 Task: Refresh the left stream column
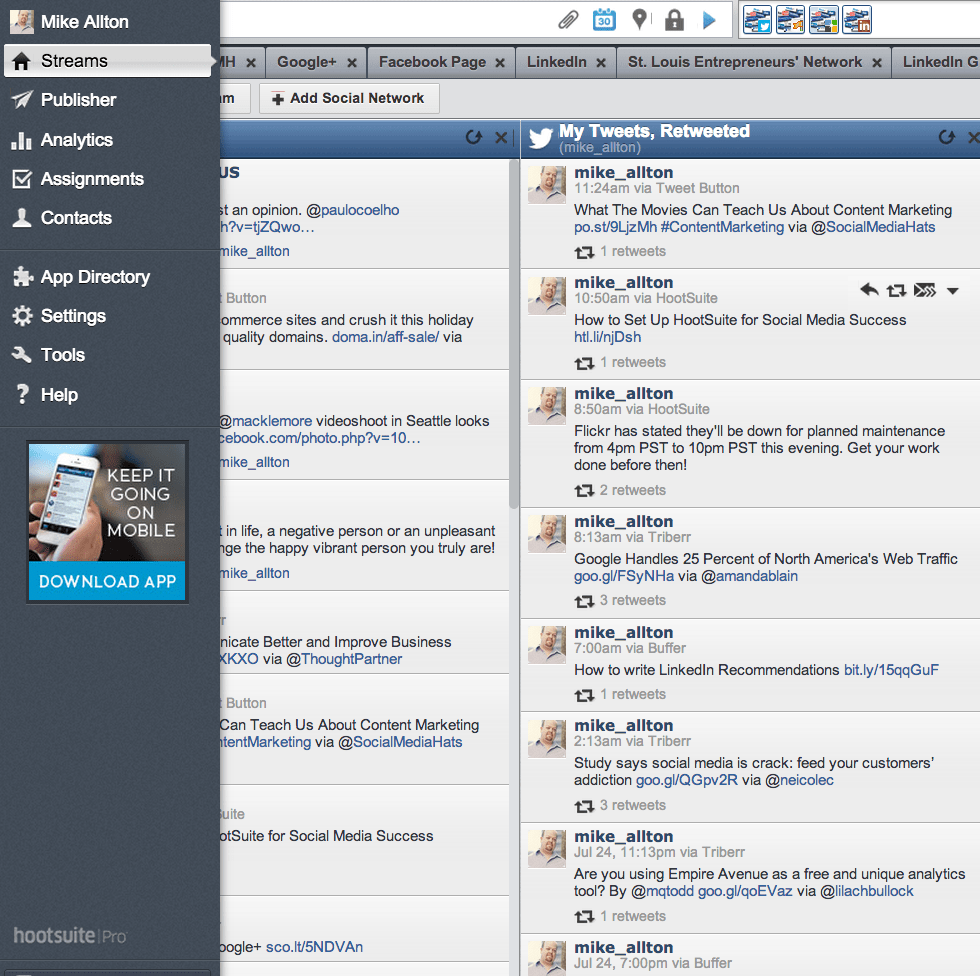coord(474,137)
